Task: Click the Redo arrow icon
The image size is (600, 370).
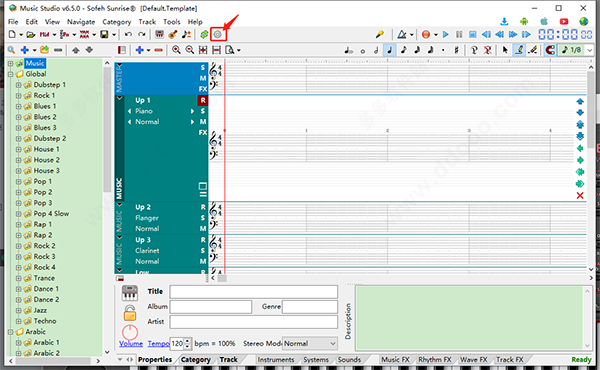Action: tap(142, 34)
